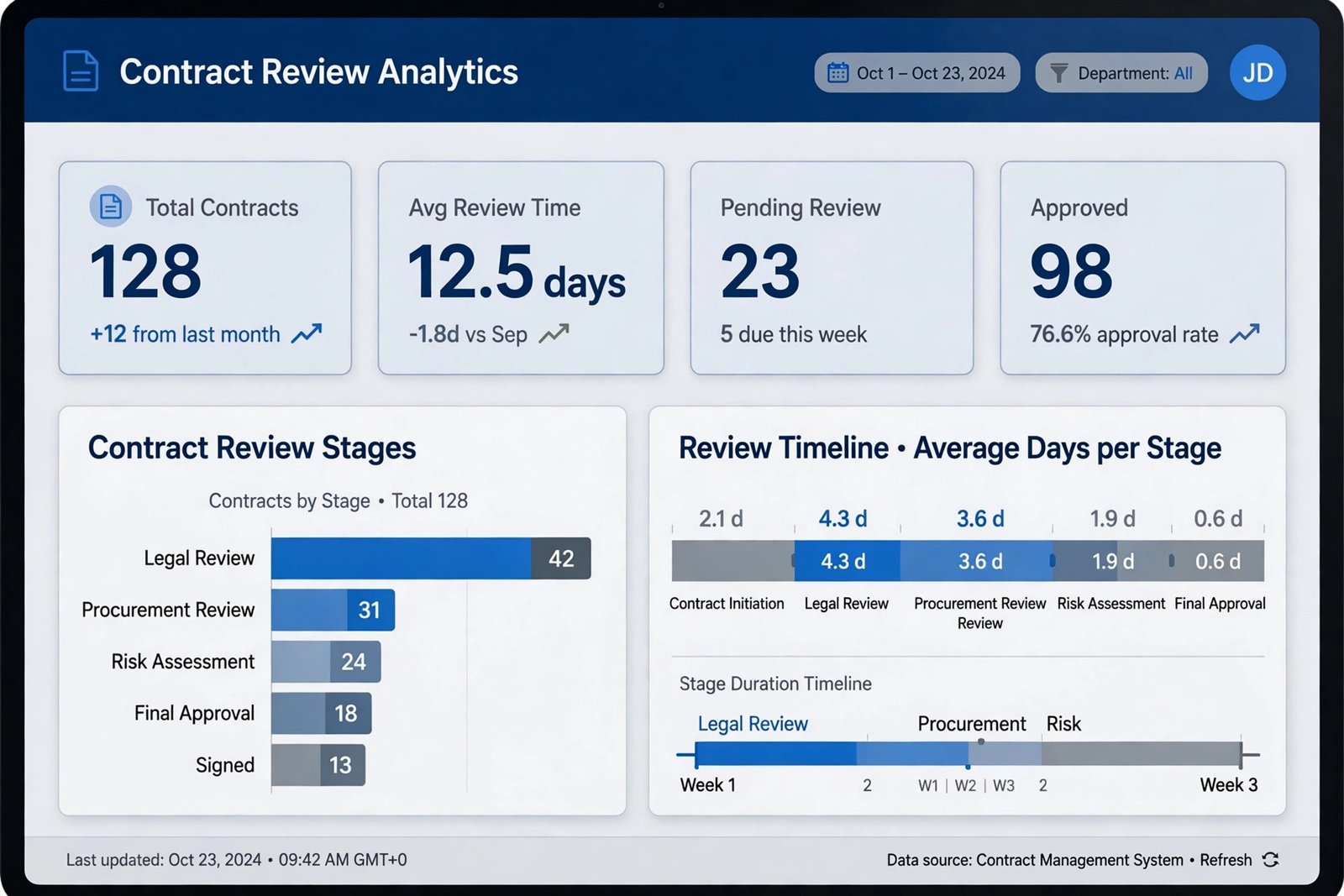Click the circular refresh icon in the footer
This screenshot has height=896, width=1344.
1271,859
